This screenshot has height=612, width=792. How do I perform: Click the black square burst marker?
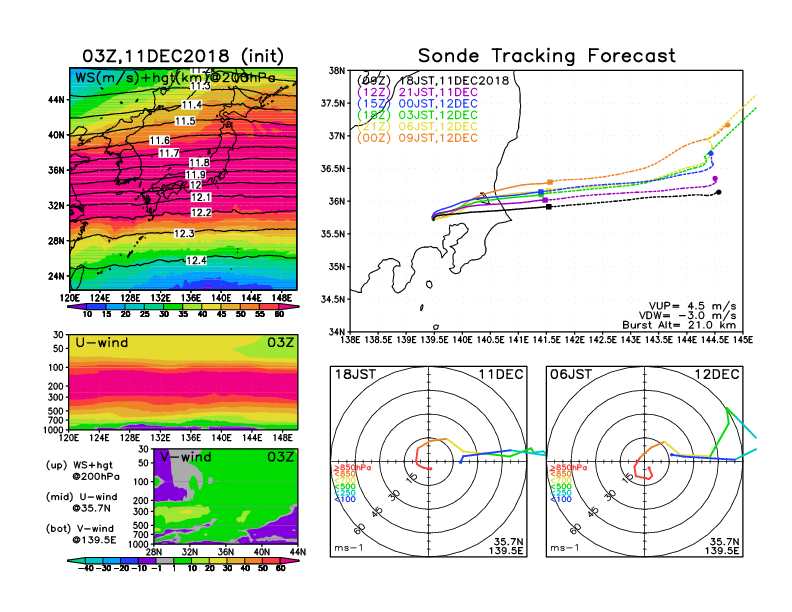(549, 207)
